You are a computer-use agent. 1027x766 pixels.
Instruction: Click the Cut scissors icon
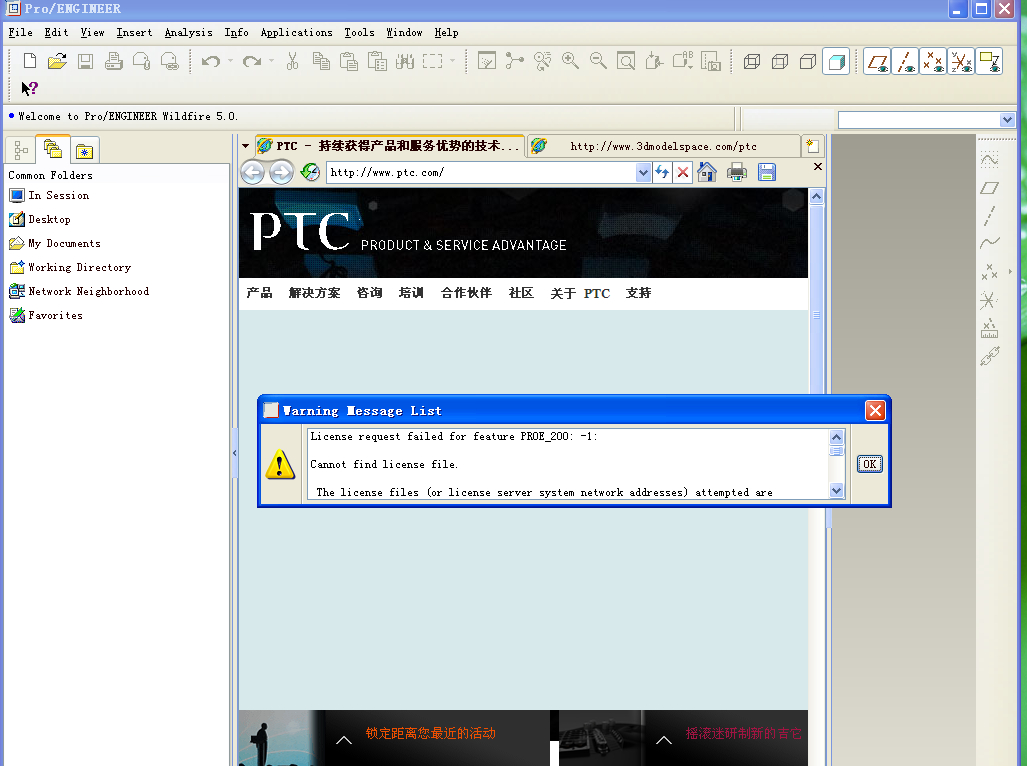click(292, 62)
